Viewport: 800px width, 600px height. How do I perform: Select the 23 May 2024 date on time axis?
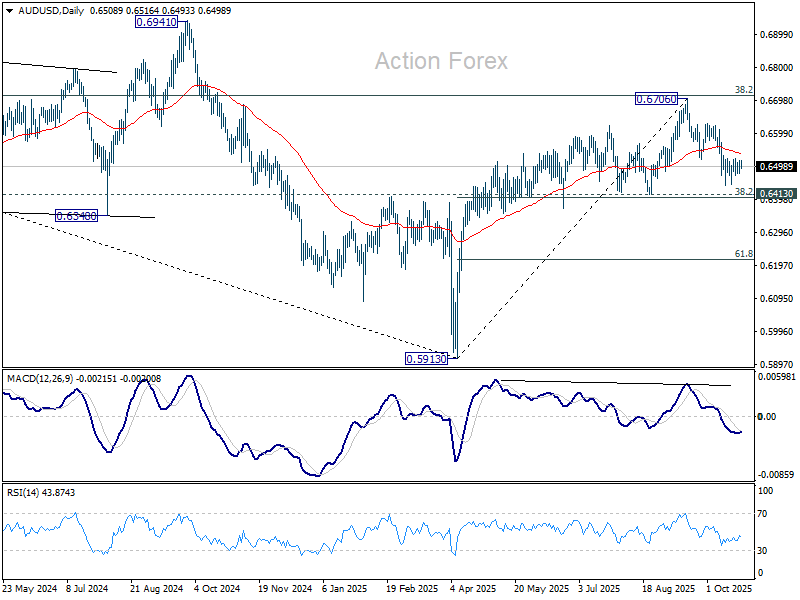(27, 589)
